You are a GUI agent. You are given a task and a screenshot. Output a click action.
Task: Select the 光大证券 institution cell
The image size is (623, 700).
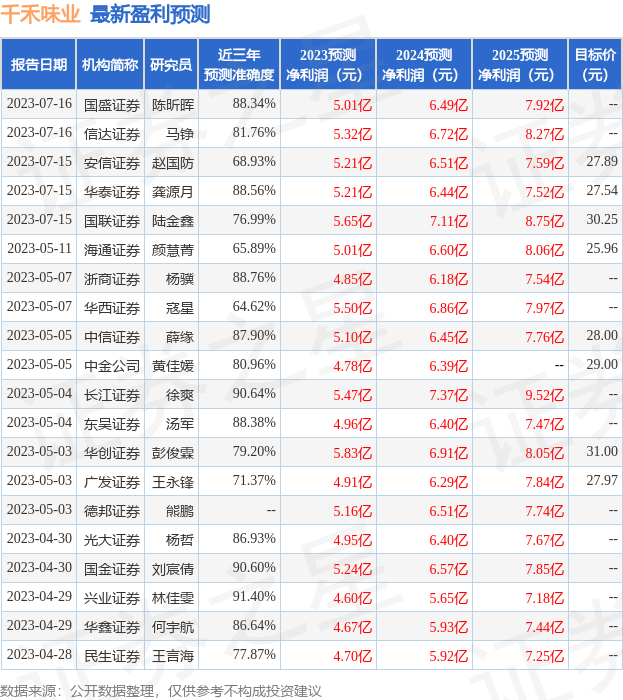(x=112, y=541)
